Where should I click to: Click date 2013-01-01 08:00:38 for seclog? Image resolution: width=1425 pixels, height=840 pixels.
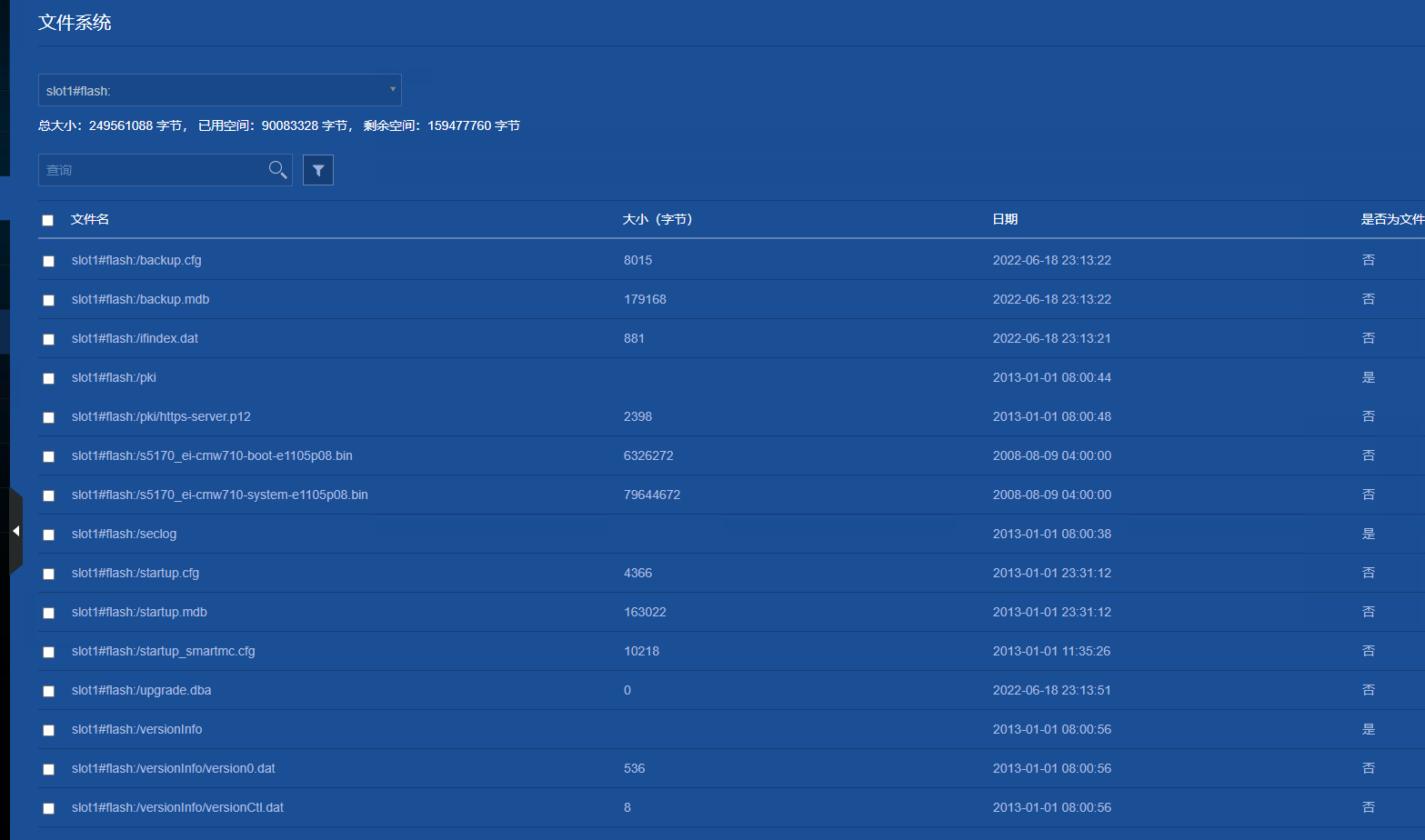[x=1052, y=534]
